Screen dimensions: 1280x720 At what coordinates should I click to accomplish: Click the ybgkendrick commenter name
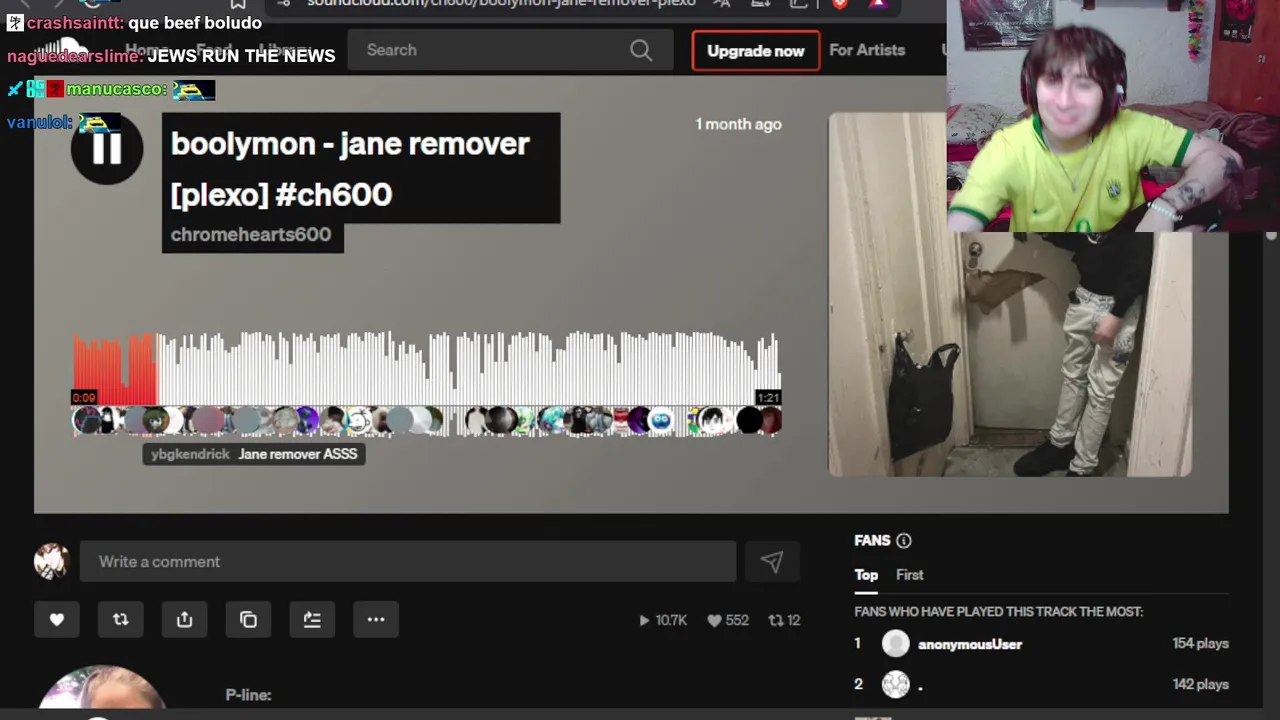tap(190, 454)
